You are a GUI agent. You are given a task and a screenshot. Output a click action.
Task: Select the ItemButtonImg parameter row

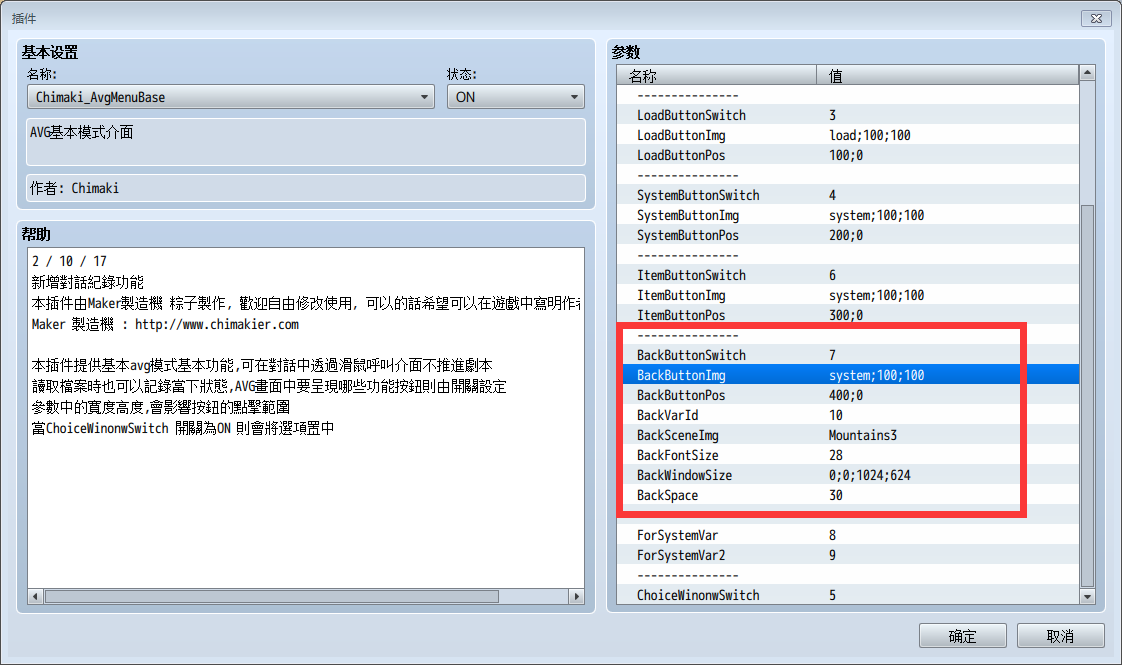848,296
